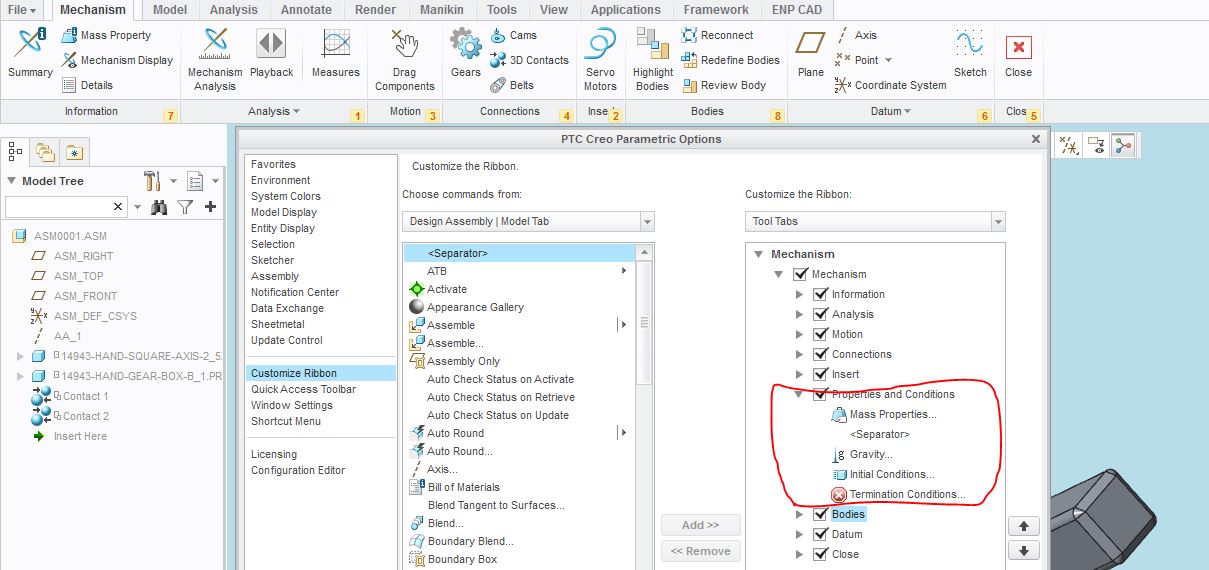Open the Summary information tool

point(30,53)
